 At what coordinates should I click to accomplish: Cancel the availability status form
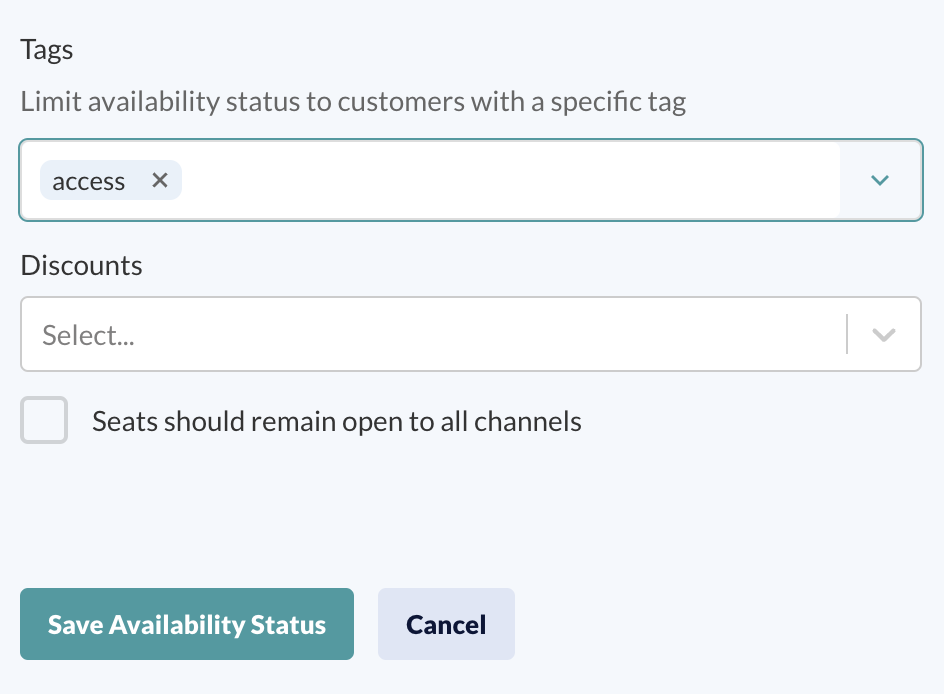[446, 624]
